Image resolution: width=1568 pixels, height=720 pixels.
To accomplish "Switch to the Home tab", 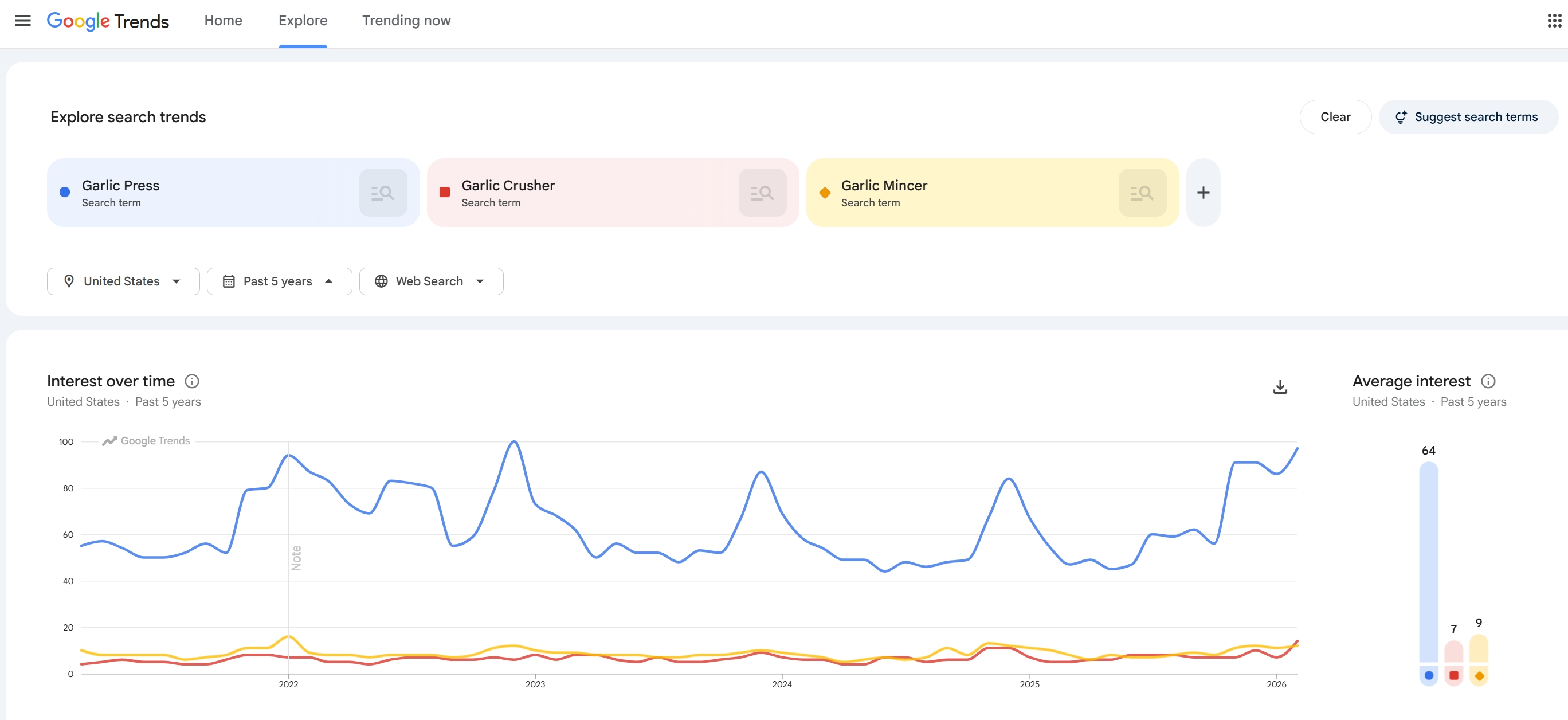I will tap(223, 20).
